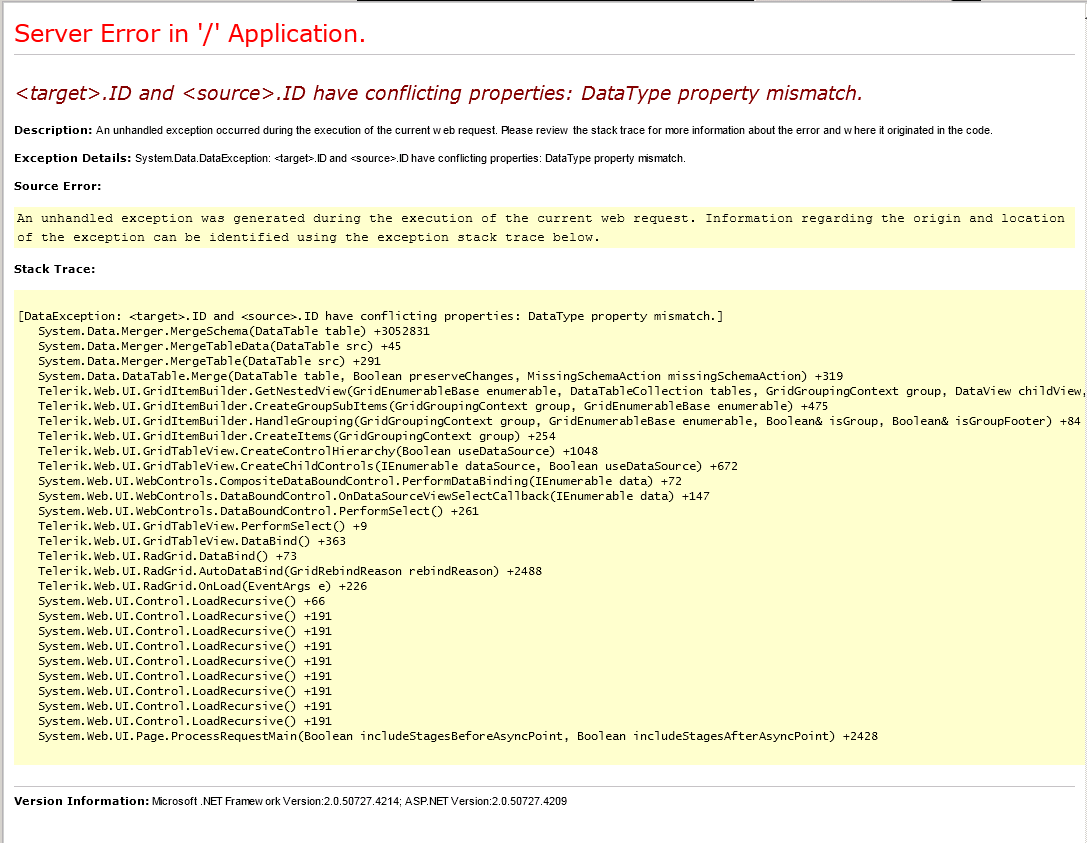Click the Merger.MergeTableData stack trace line

pyautogui.click(x=219, y=346)
